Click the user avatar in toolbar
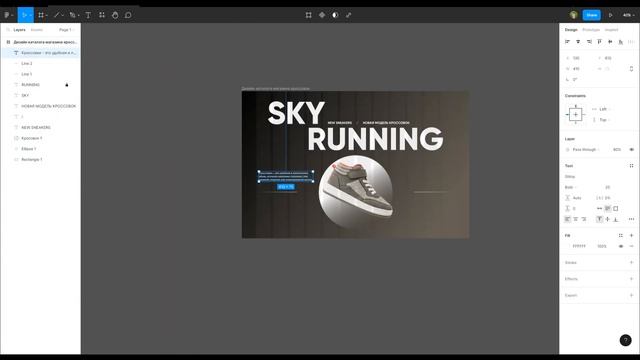Viewport: 640px width, 360px height. click(x=573, y=15)
